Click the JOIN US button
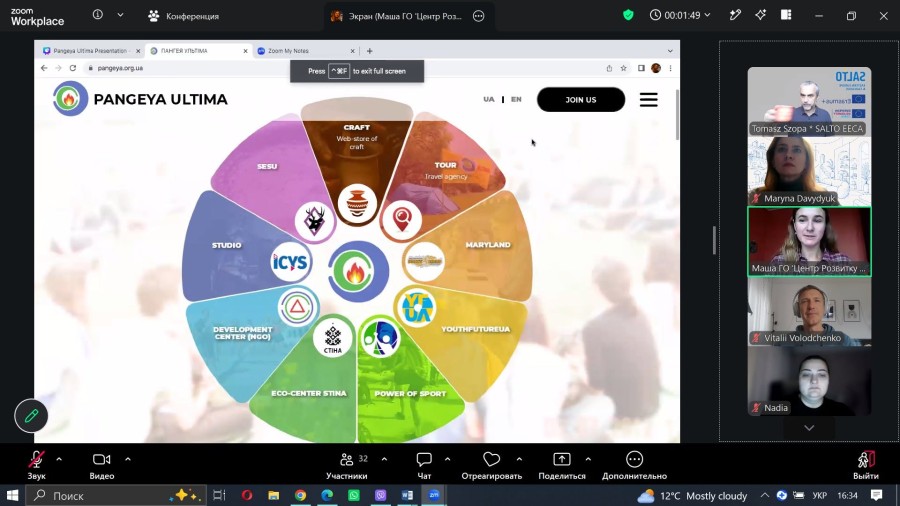Screen dimensions: 900x506 pos(581,99)
